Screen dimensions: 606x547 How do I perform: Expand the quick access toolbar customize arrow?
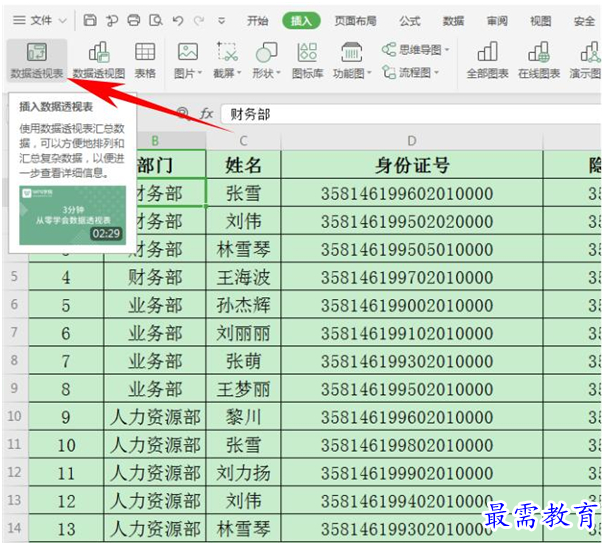(x=221, y=20)
